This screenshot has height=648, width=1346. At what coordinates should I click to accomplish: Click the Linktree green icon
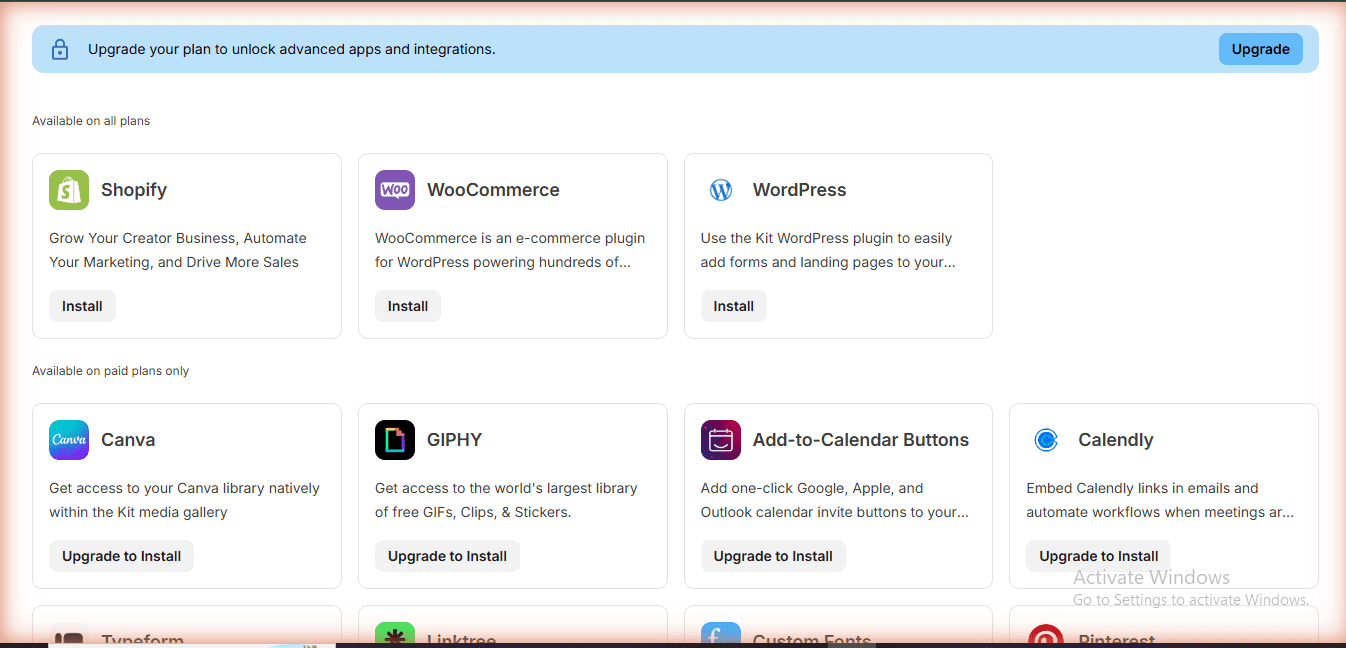(395, 634)
